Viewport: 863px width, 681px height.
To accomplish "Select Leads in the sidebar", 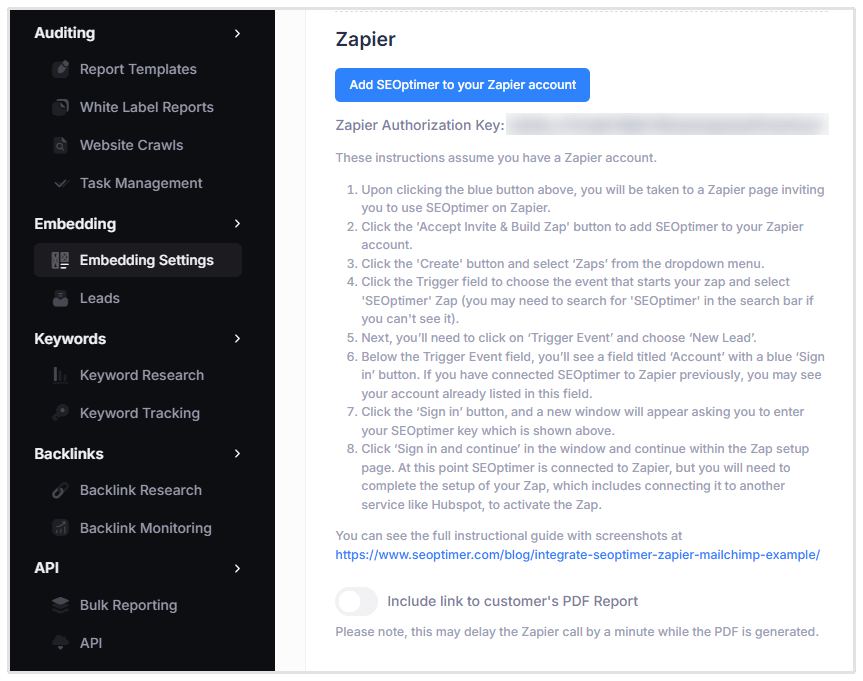I will 100,298.
